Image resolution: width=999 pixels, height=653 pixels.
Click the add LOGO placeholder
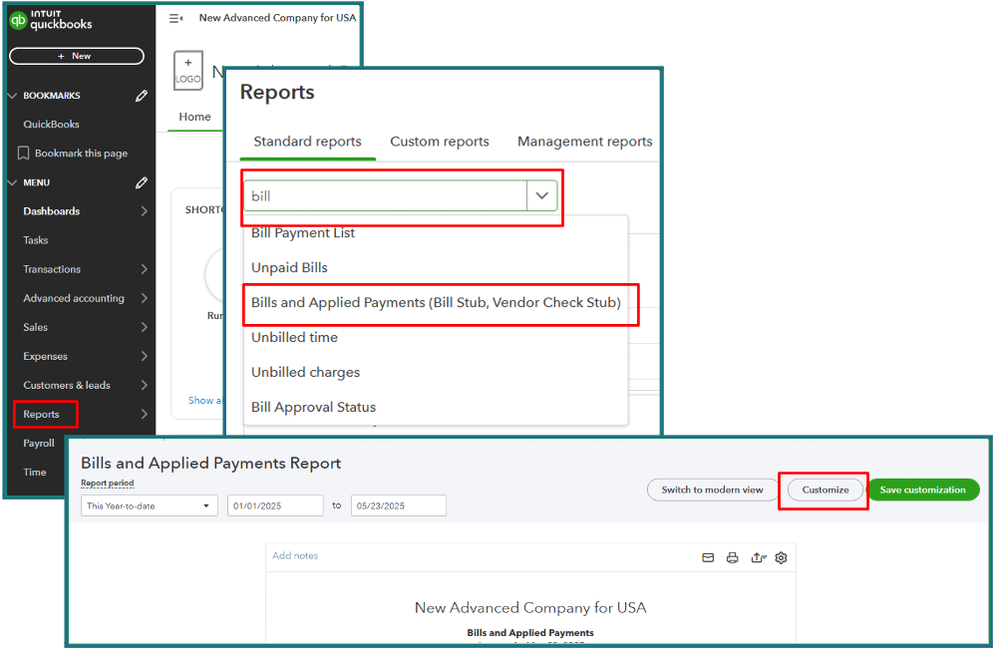(188, 71)
